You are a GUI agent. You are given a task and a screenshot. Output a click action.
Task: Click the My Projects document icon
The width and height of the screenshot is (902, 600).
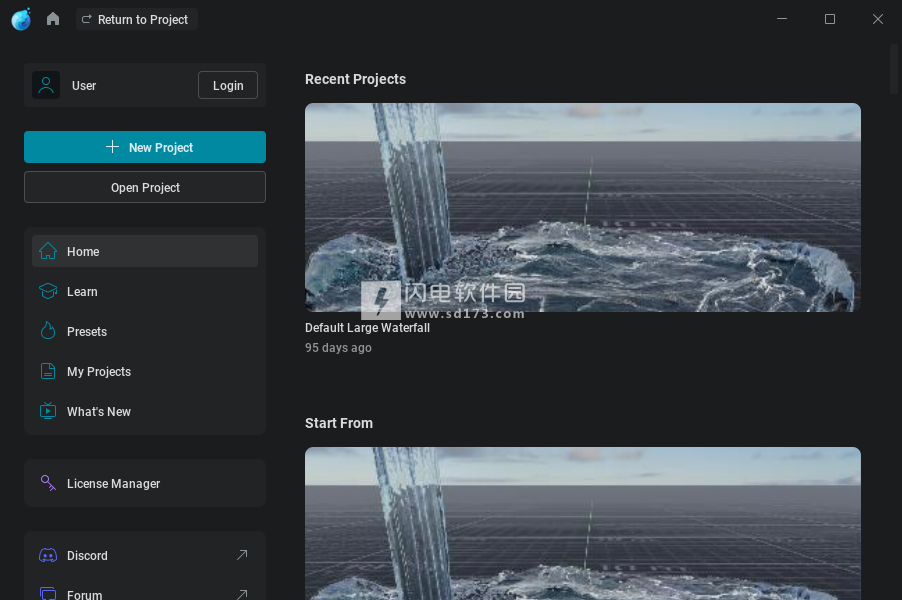coord(48,371)
